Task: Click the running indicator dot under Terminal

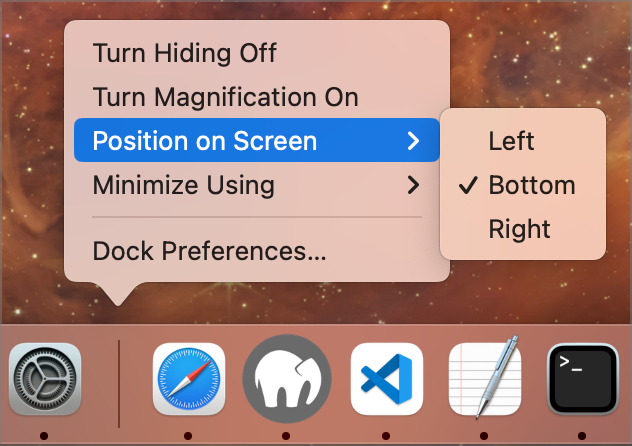Action: [583, 435]
